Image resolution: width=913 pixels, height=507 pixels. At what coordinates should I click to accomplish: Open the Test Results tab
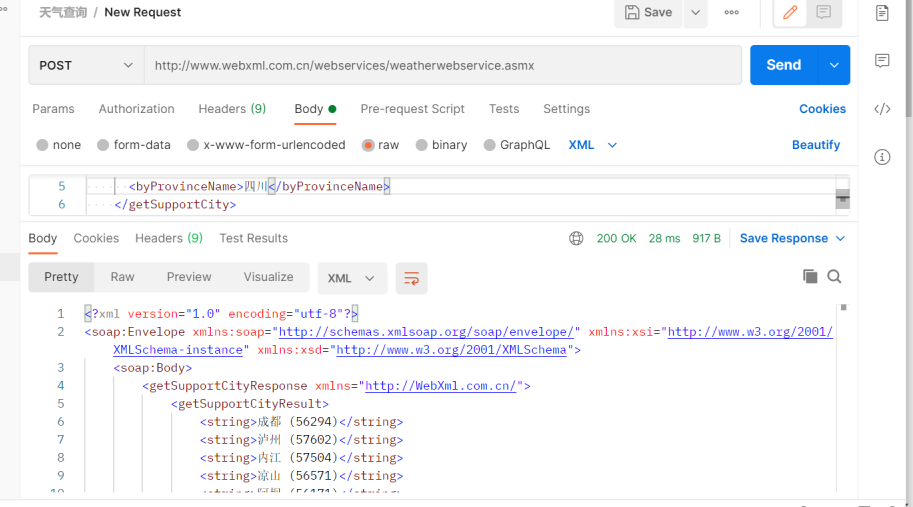coord(253,238)
